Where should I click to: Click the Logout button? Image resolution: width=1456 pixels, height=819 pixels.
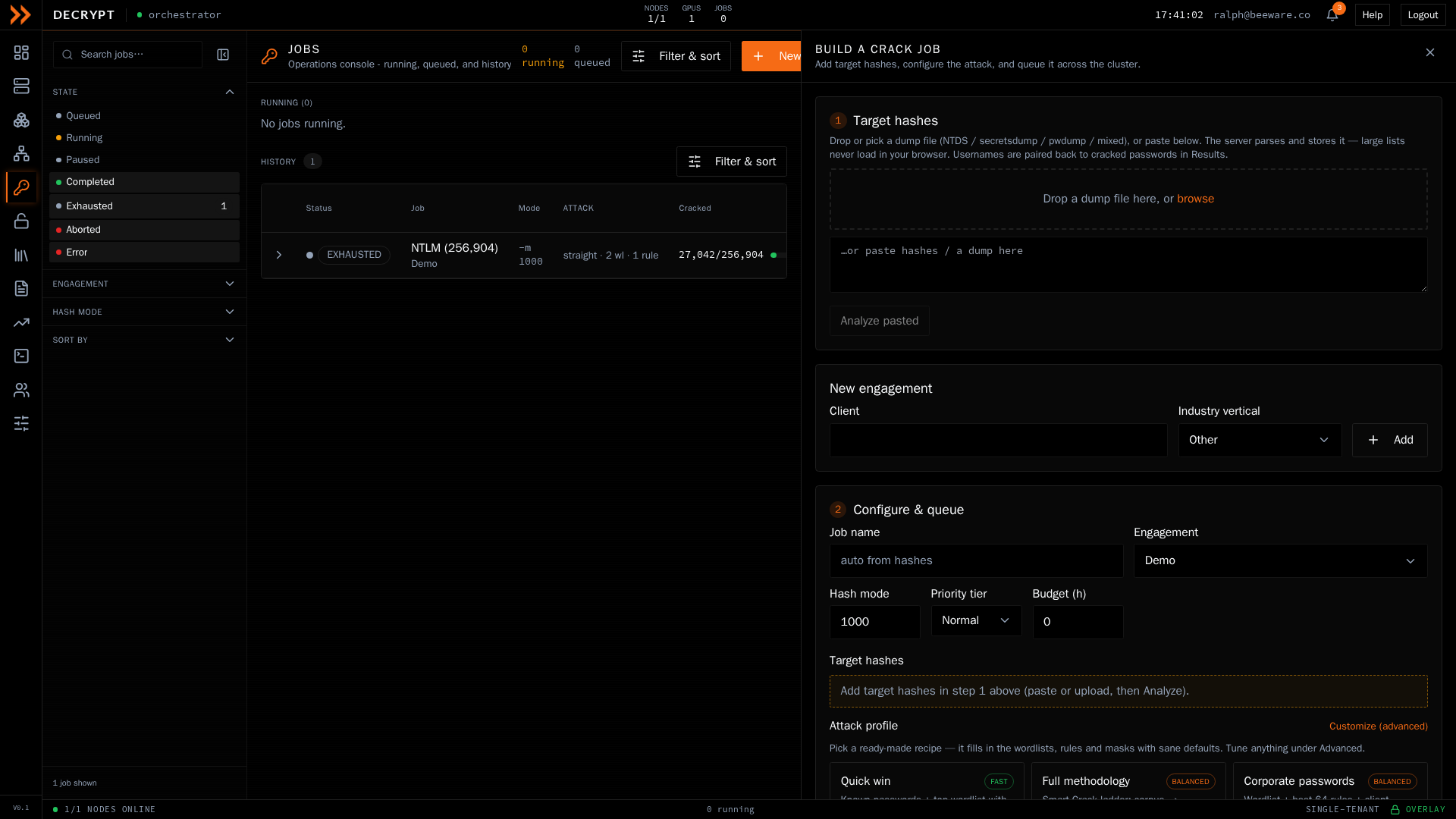[x=1423, y=15]
